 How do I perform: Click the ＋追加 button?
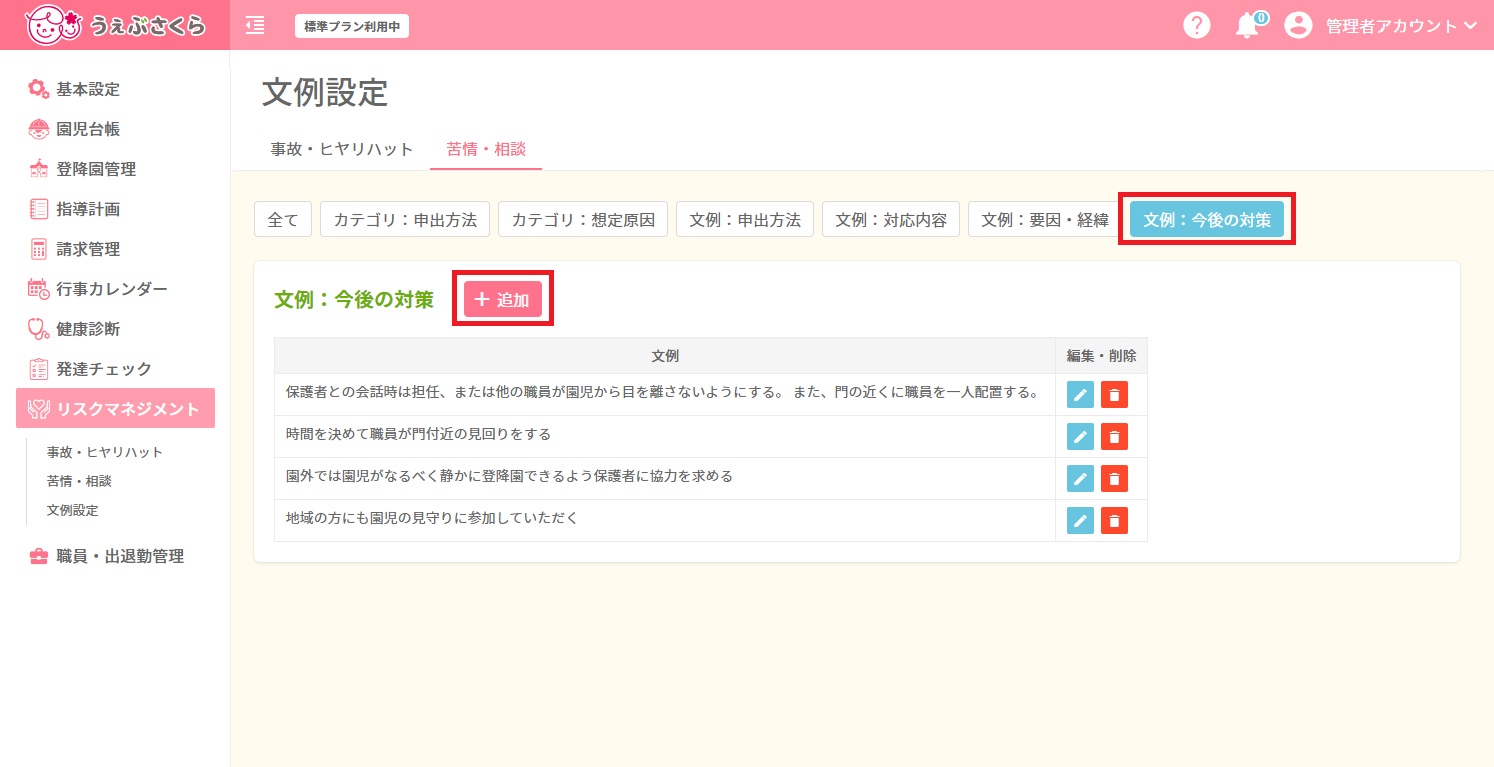[503, 299]
